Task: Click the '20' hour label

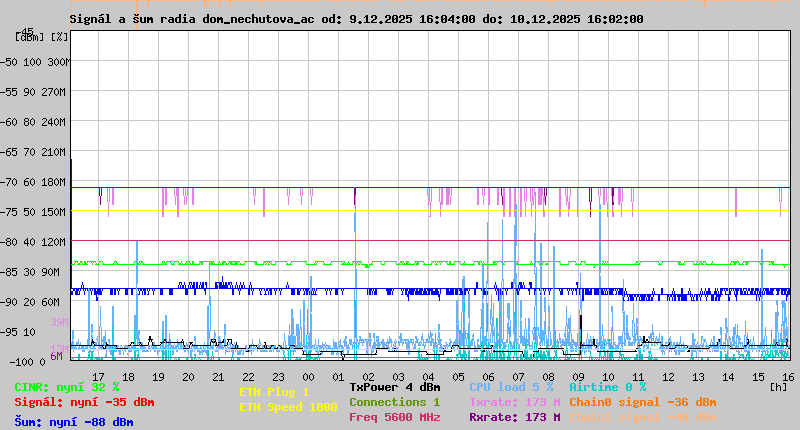Action: point(188,377)
